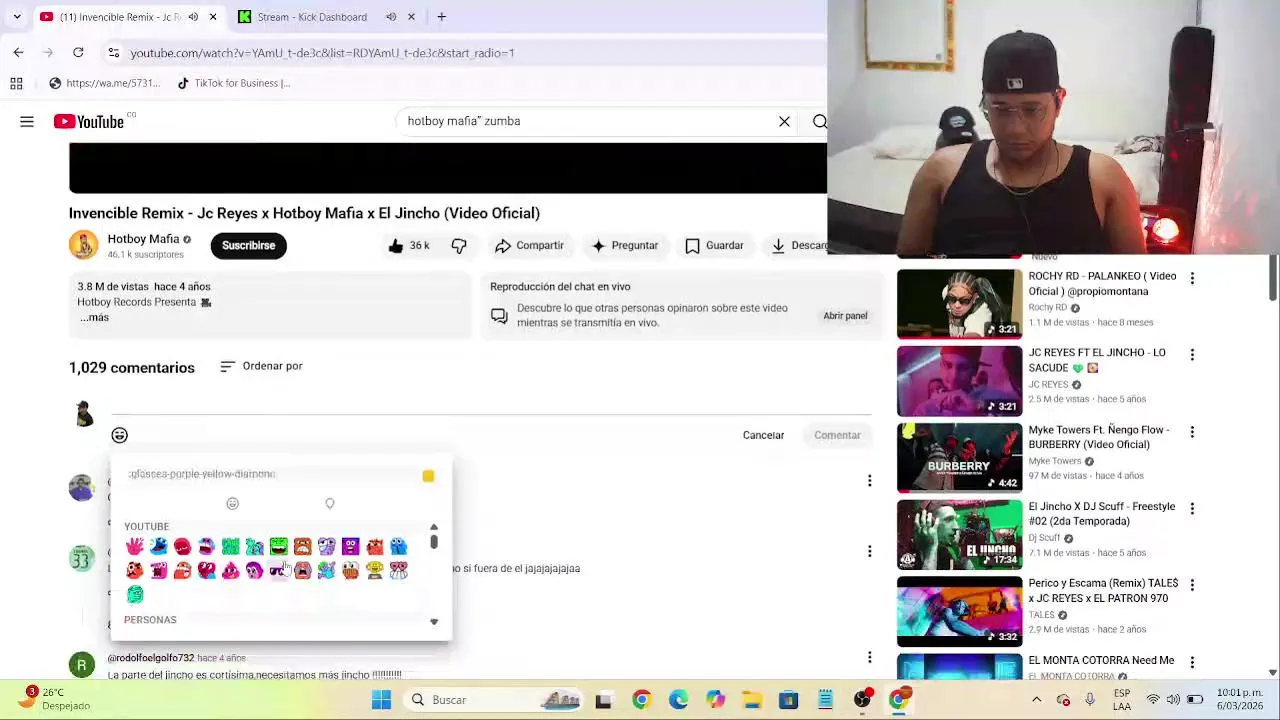Open the Ordenar por sort dropdown
The width and height of the screenshot is (1280, 720).
pos(261,366)
